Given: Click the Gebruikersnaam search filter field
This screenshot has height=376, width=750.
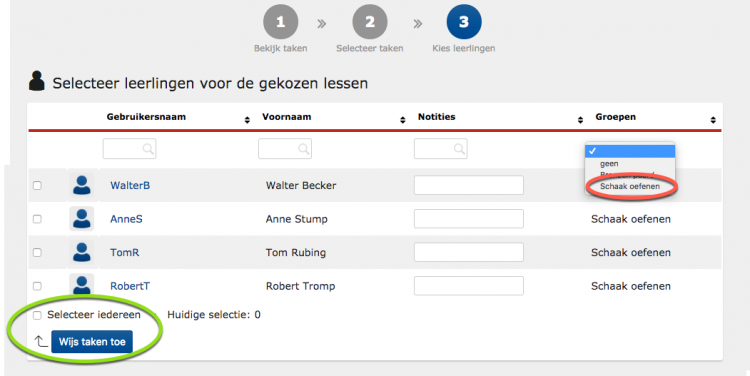Looking at the screenshot, I should [x=129, y=149].
